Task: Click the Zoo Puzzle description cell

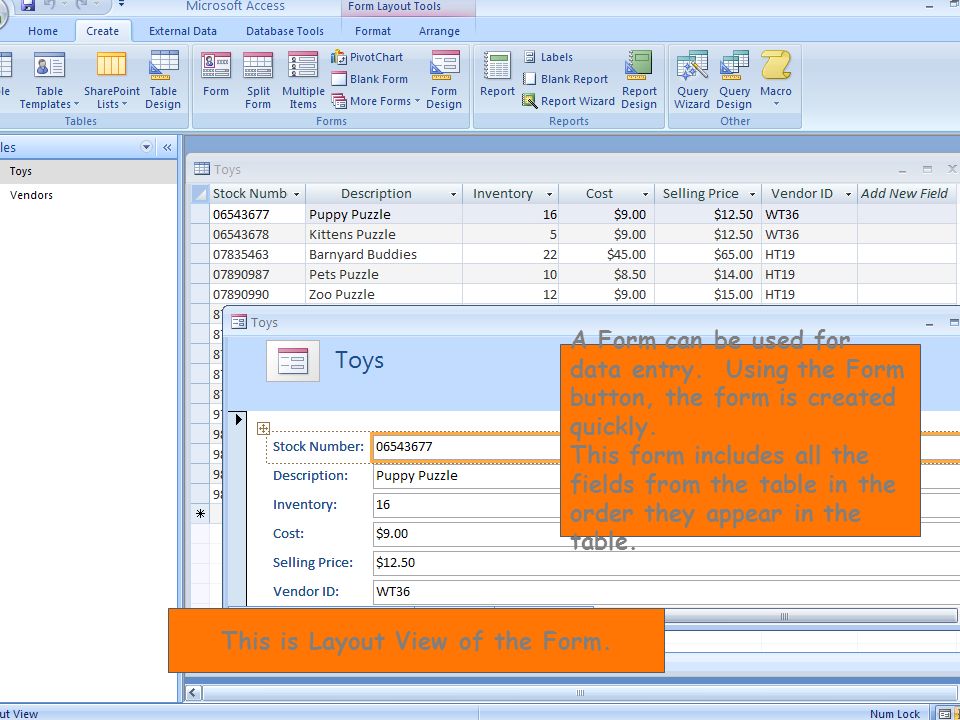Action: click(x=384, y=294)
